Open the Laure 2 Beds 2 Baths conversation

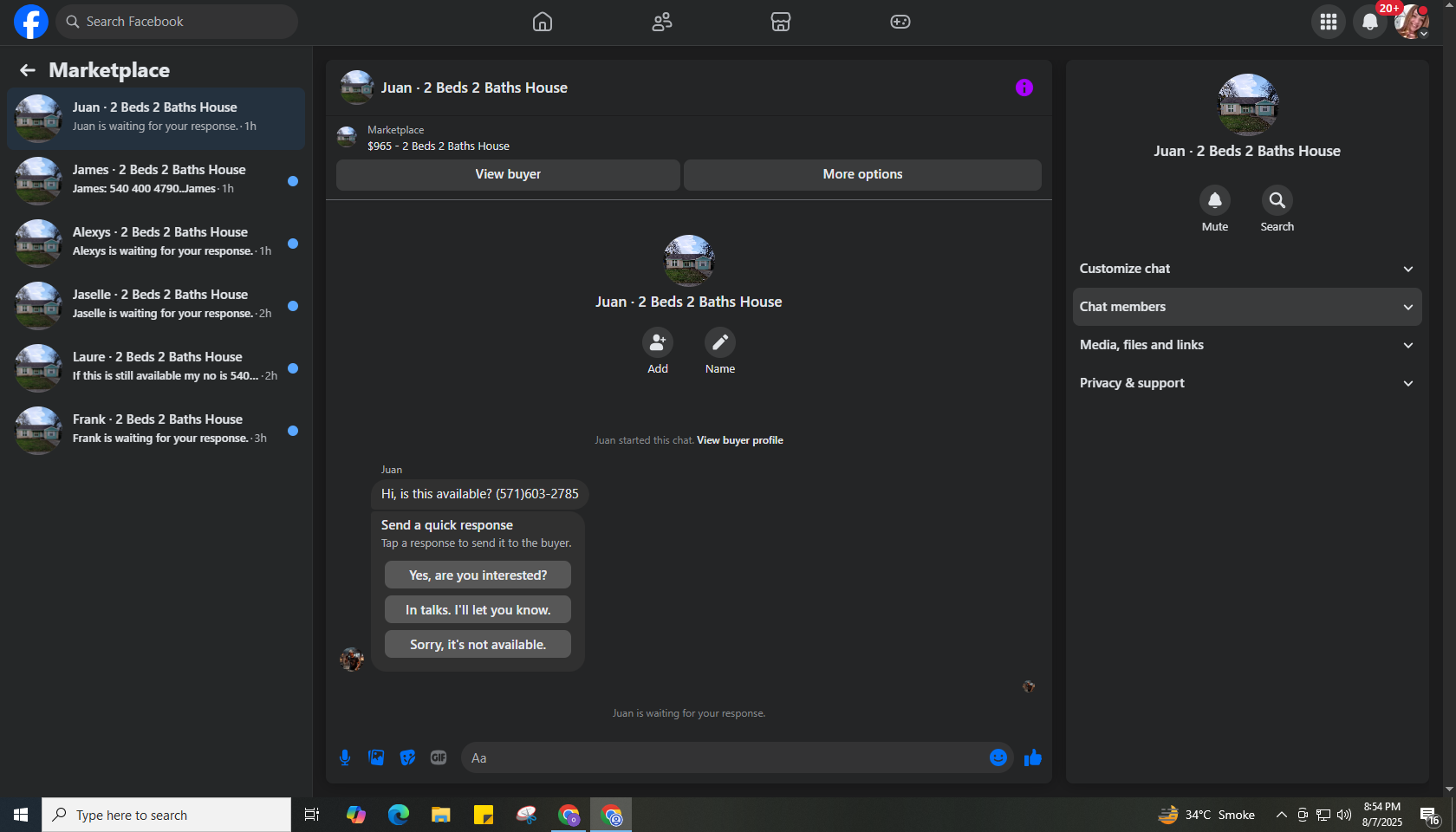pos(156,368)
